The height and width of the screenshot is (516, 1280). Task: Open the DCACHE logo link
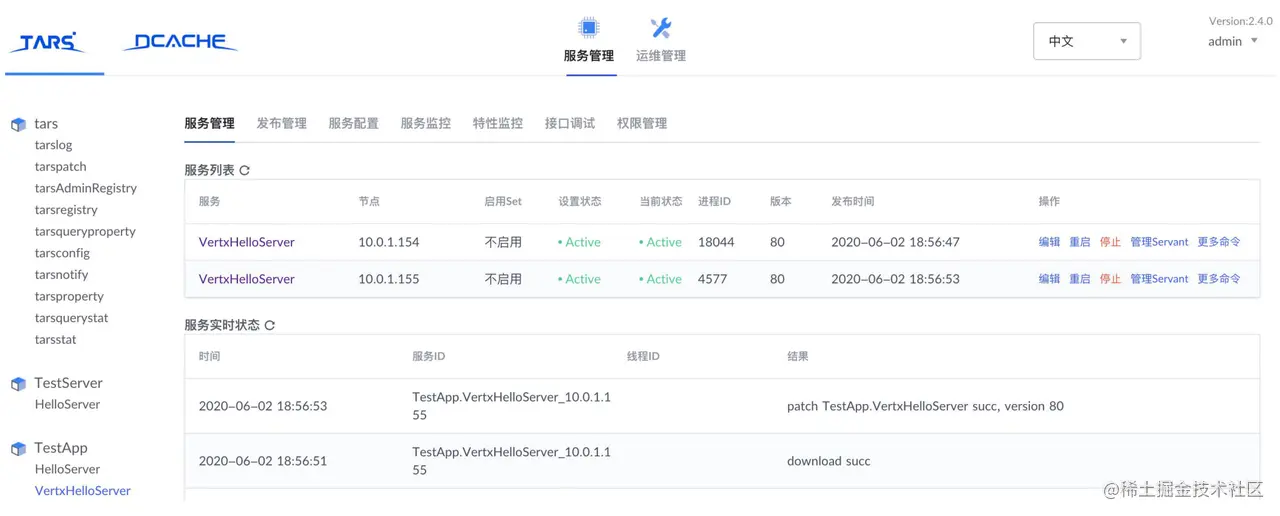[180, 42]
